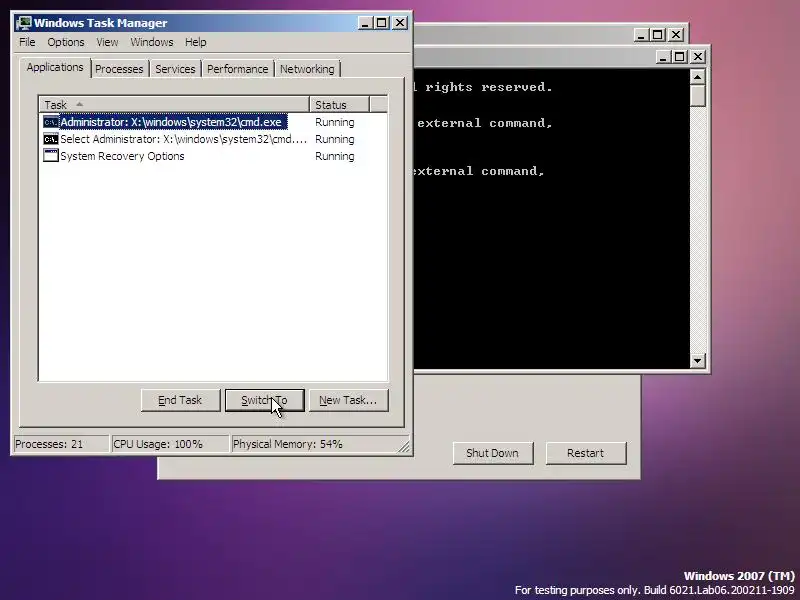The width and height of the screenshot is (800, 600).
Task: Click cmd icon of the Administrator cmd.exe task
Action: point(51,122)
